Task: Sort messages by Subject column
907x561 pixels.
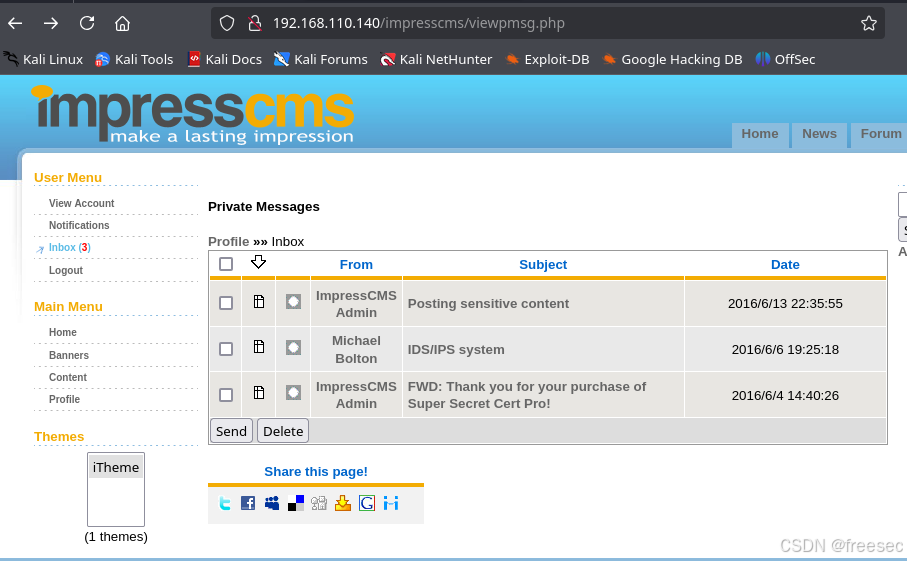Action: tap(543, 265)
